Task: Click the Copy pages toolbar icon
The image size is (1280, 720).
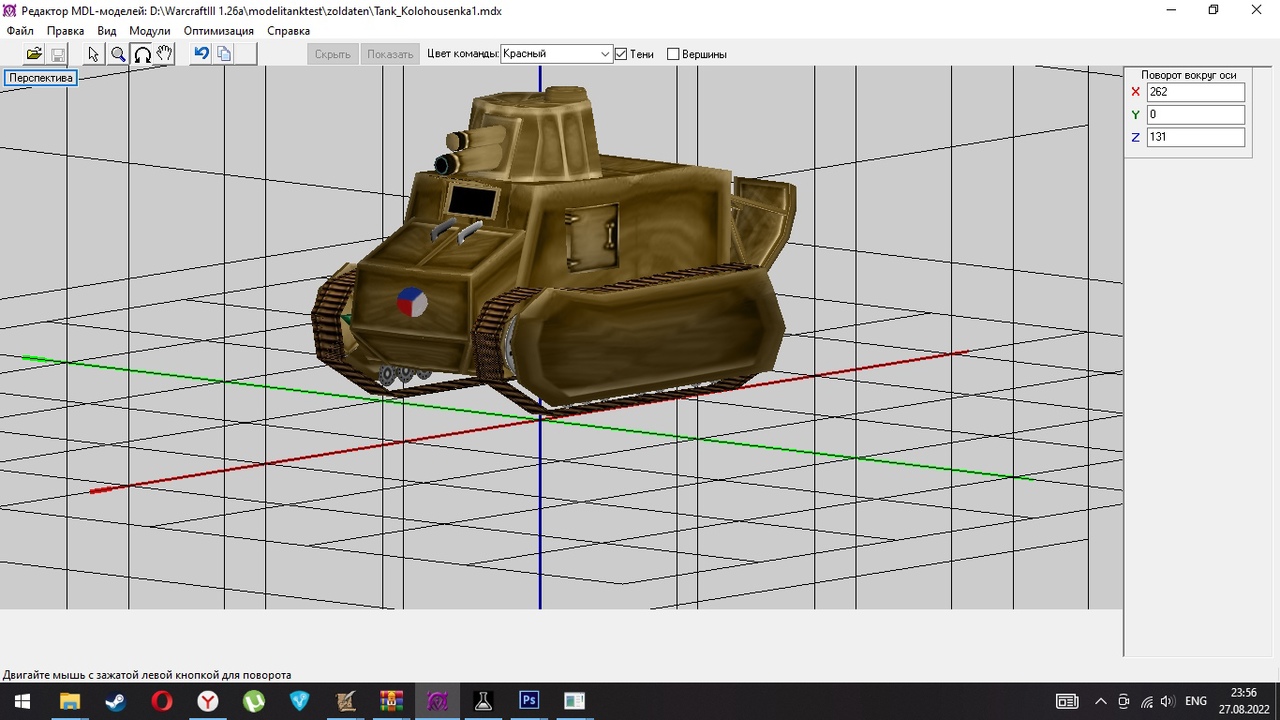Action: pos(224,54)
